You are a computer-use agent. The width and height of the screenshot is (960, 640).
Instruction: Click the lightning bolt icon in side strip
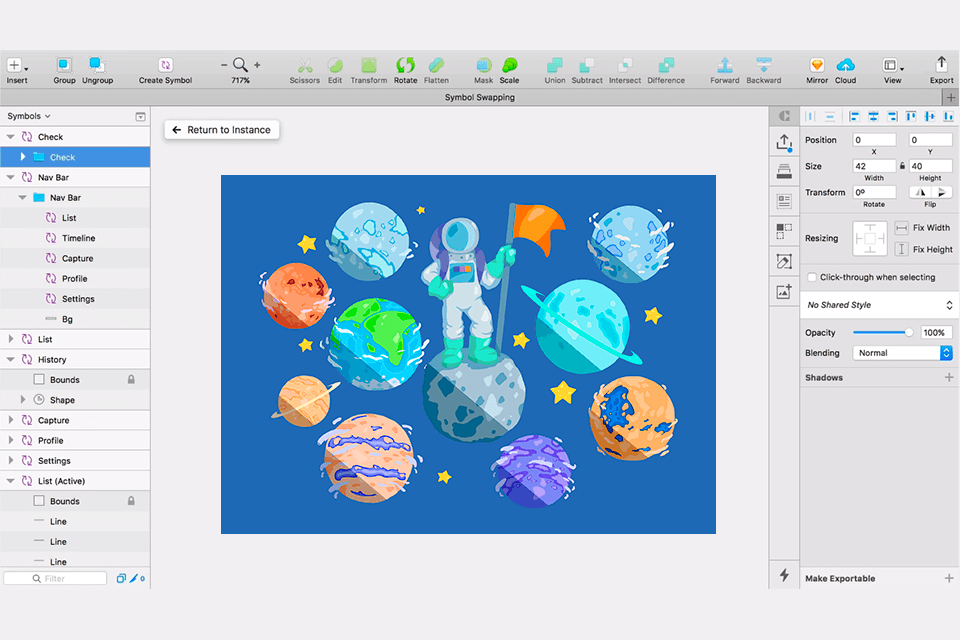point(784,574)
